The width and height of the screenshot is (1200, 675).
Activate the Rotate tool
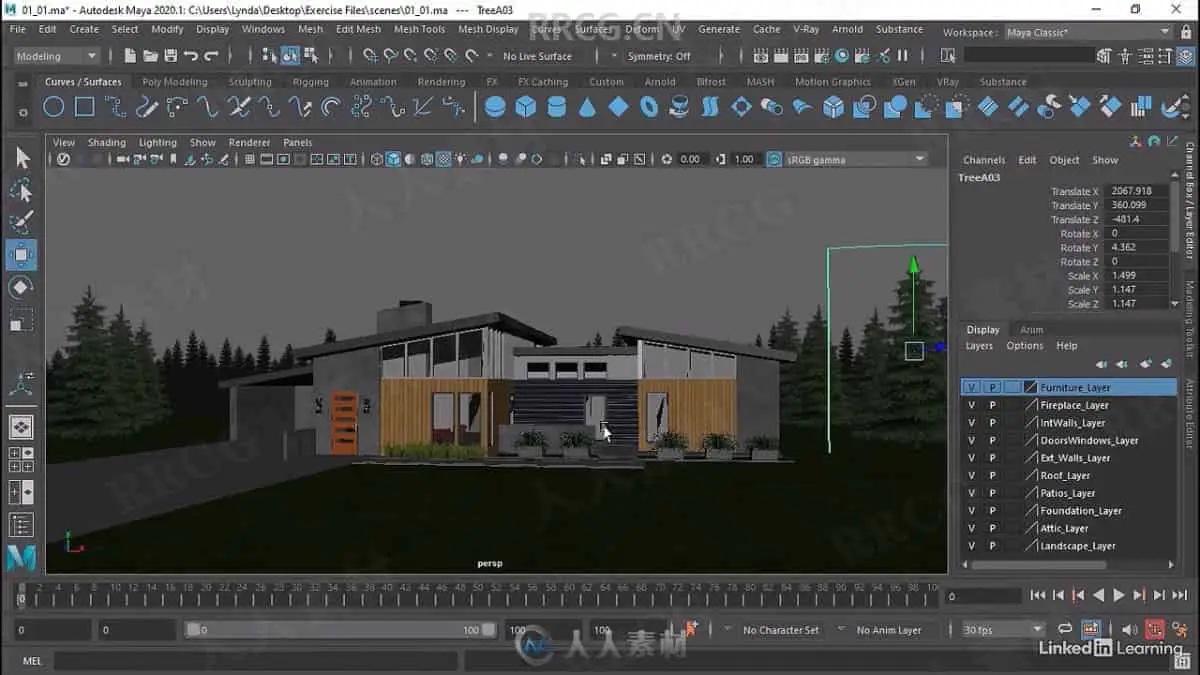point(22,288)
